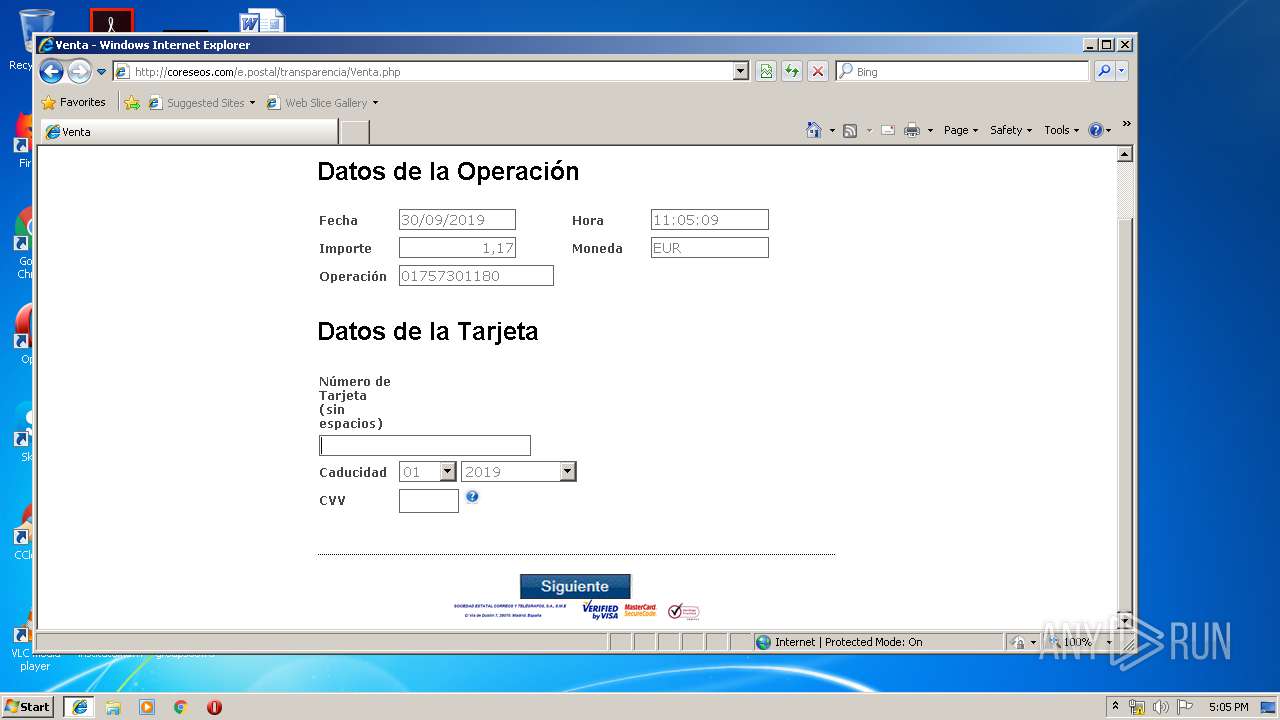Screen dimensions: 1280x720
Task: Click Internet Protected Mode status text
Action: [848, 642]
